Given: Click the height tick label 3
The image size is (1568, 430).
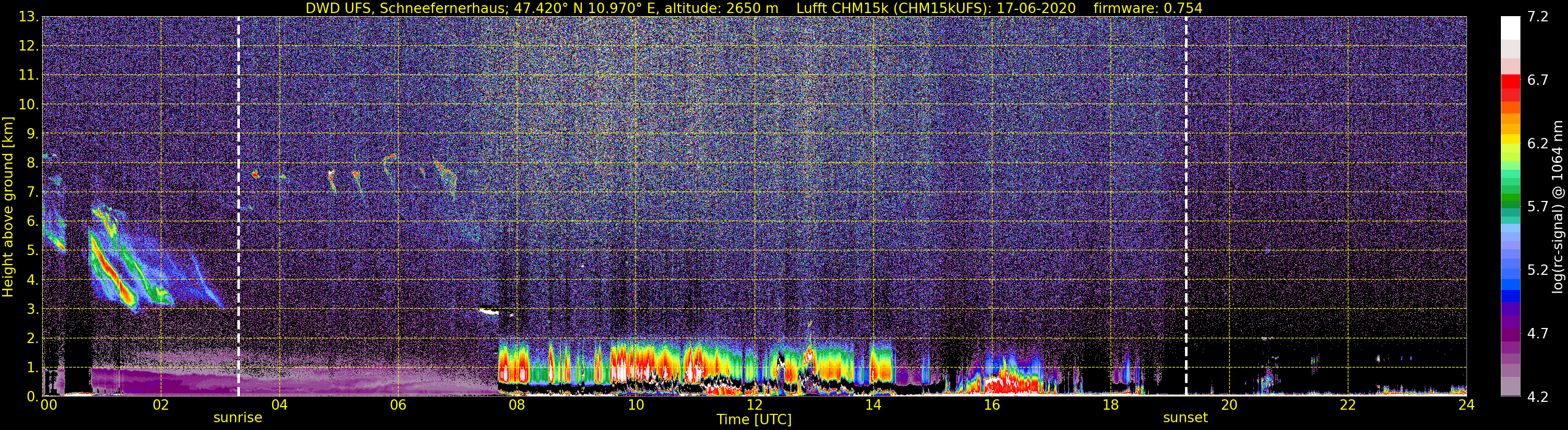Looking at the screenshot, I should pos(32,309).
